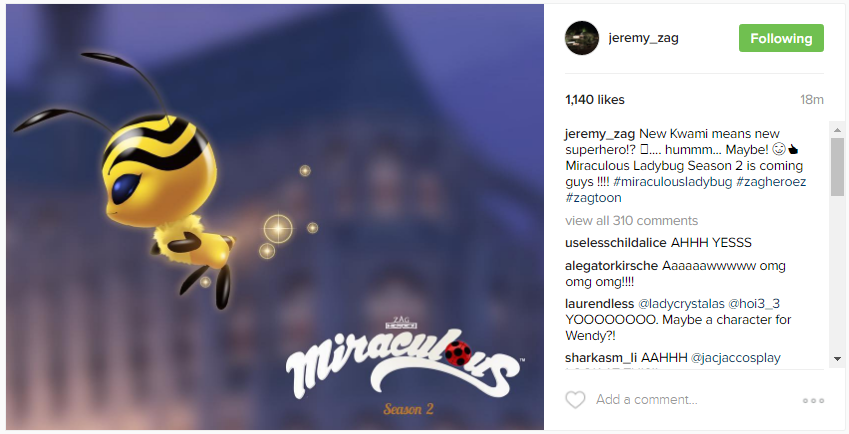Expand view all 310 comments
849x434 pixels.
click(x=631, y=221)
